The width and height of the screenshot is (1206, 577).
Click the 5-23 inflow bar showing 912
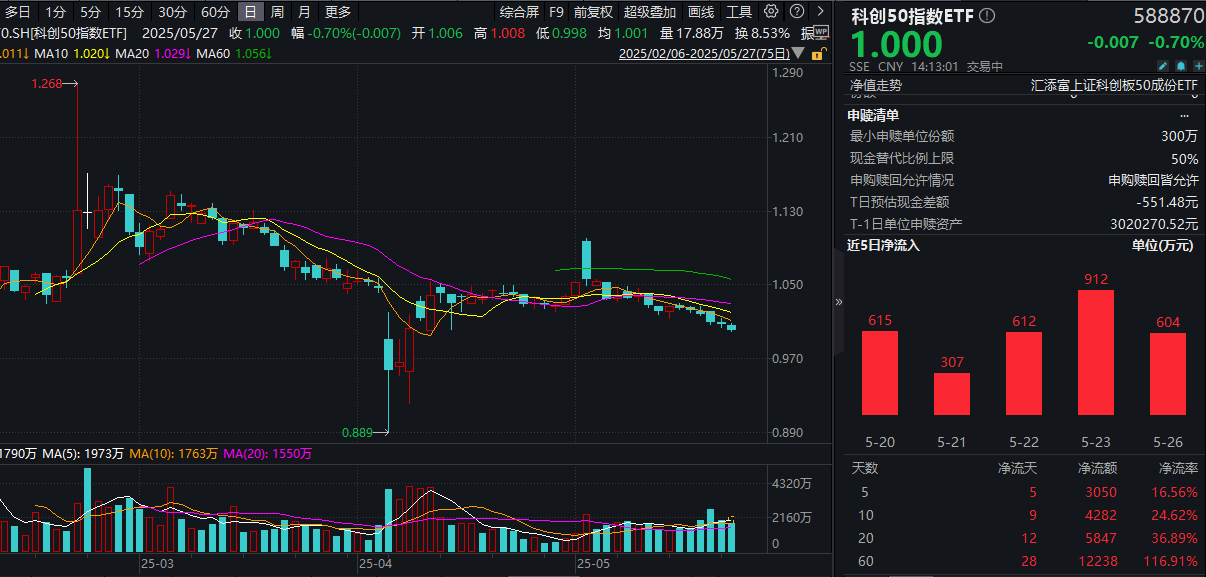[x=1095, y=355]
